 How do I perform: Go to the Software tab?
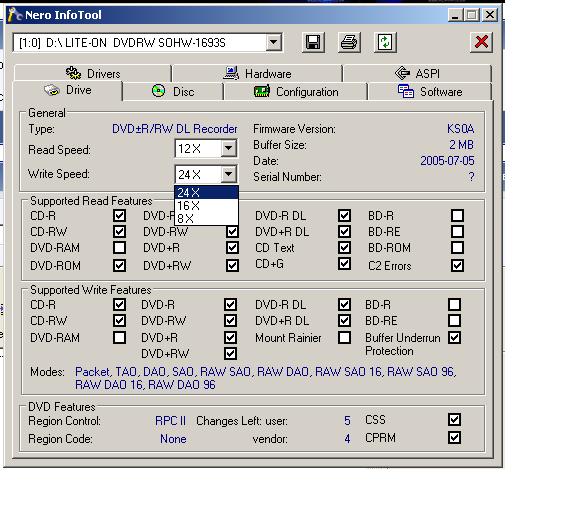pyautogui.click(x=430, y=91)
